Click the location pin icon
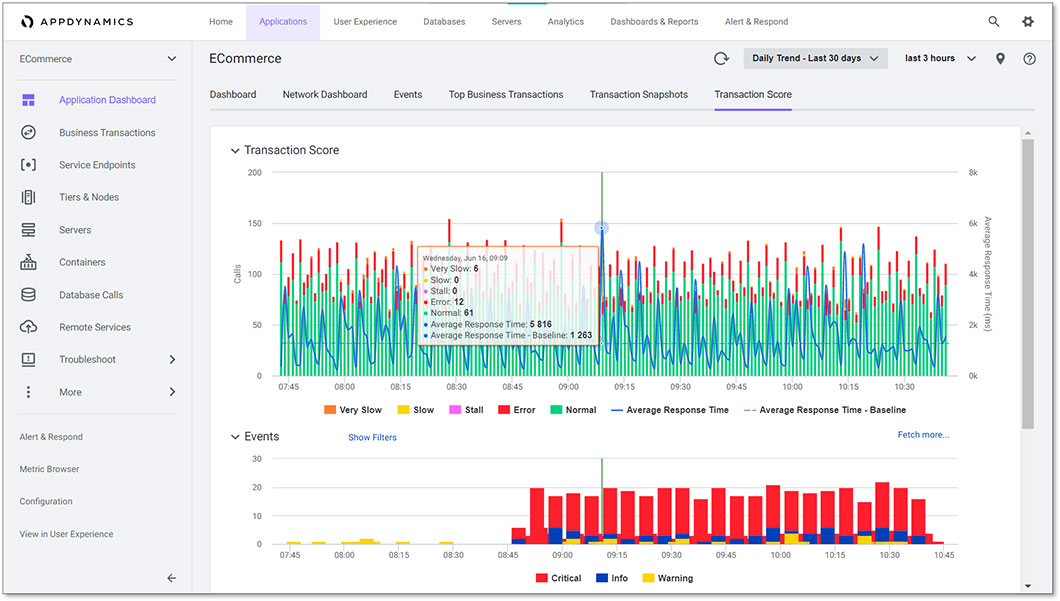This screenshot has width=1060, height=601. coord(1000,59)
